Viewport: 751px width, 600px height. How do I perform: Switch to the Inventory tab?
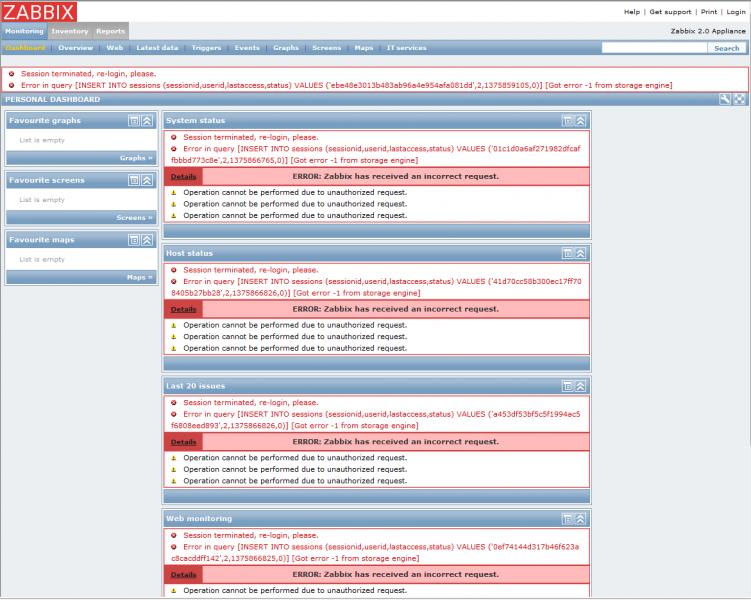coord(70,31)
